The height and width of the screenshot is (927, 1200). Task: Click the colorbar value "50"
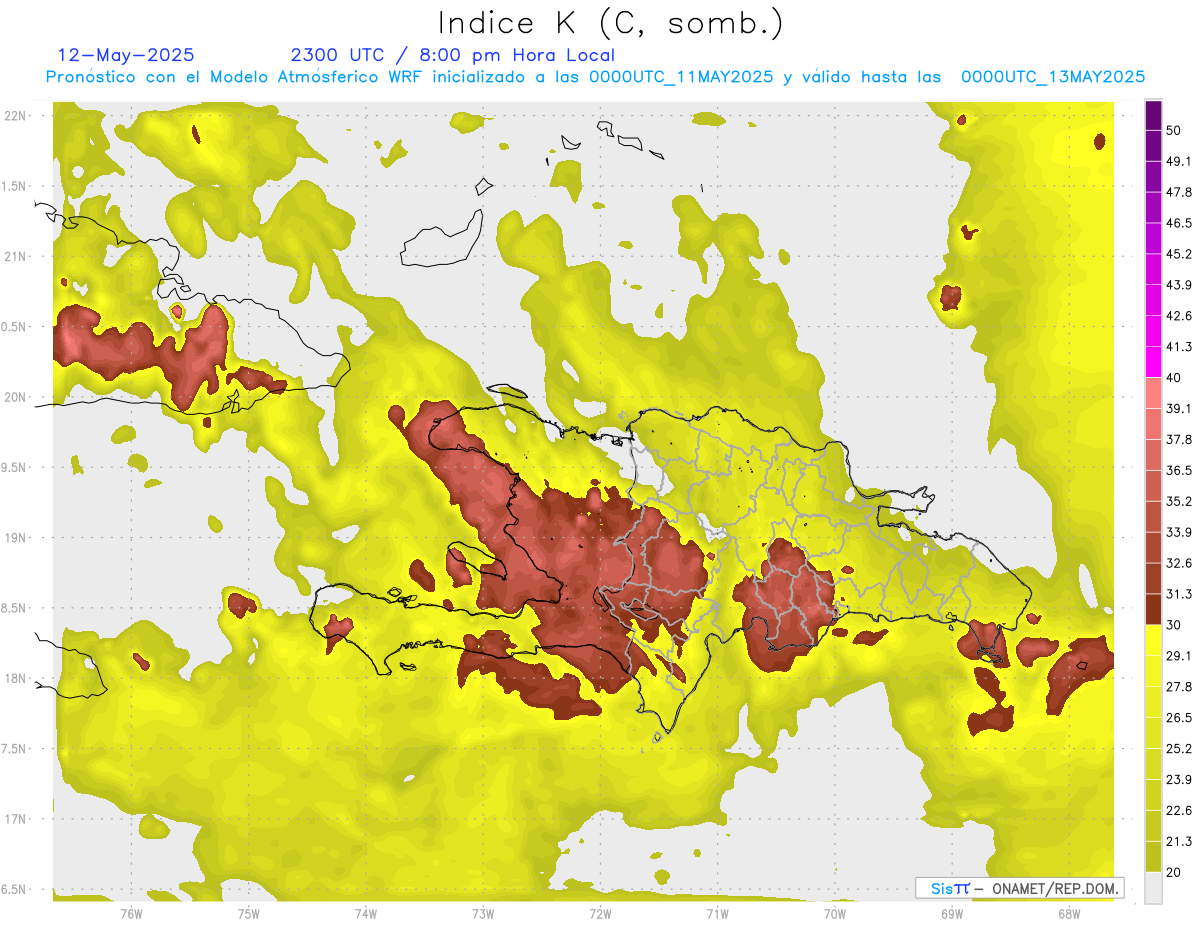click(x=1174, y=130)
